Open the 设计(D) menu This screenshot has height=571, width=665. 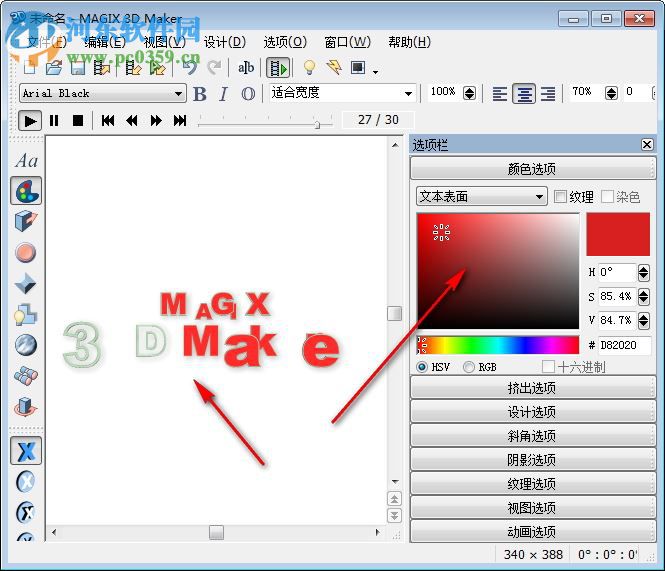(x=225, y=42)
